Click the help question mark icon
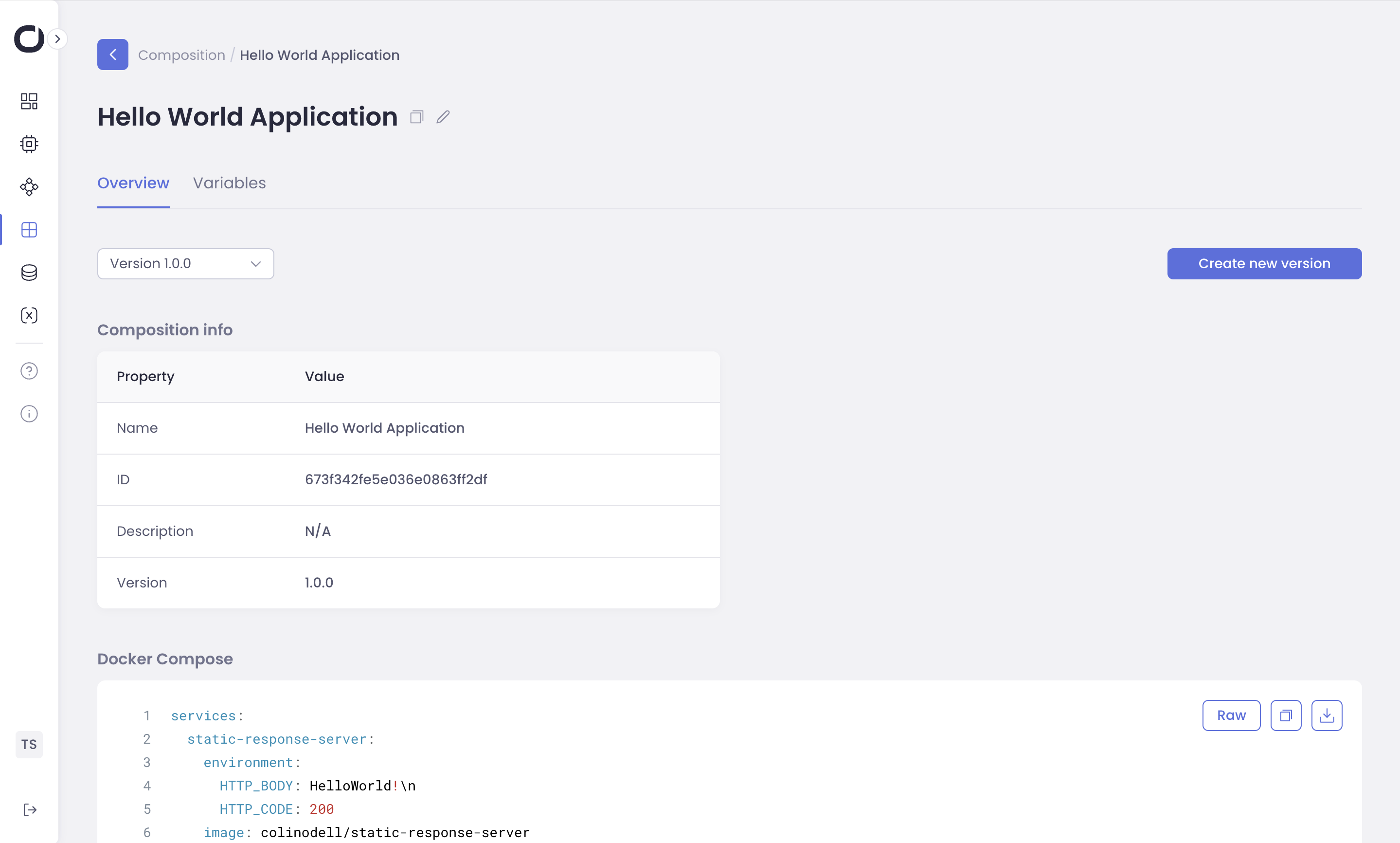The height and width of the screenshot is (843, 1400). pos(29,371)
